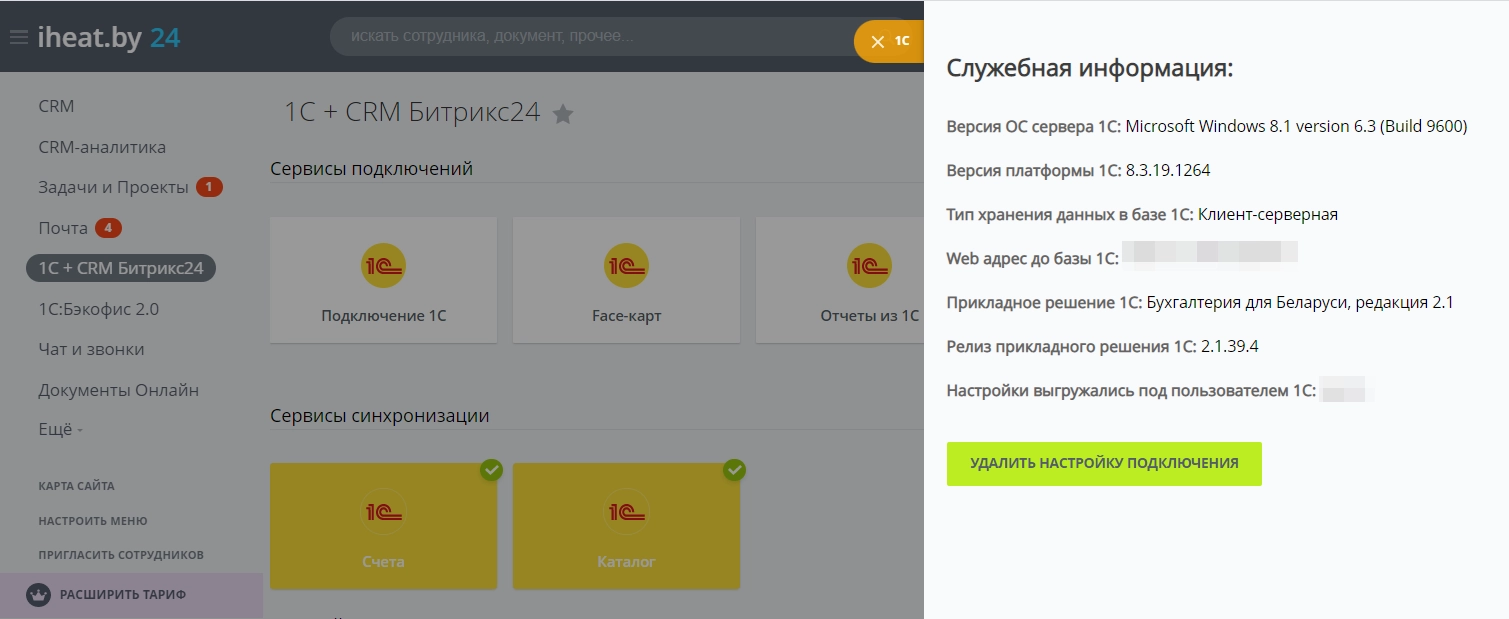The image size is (1509, 619).
Task: Select 1С + CRM Битрикс24 in sidebar
Action: click(121, 268)
